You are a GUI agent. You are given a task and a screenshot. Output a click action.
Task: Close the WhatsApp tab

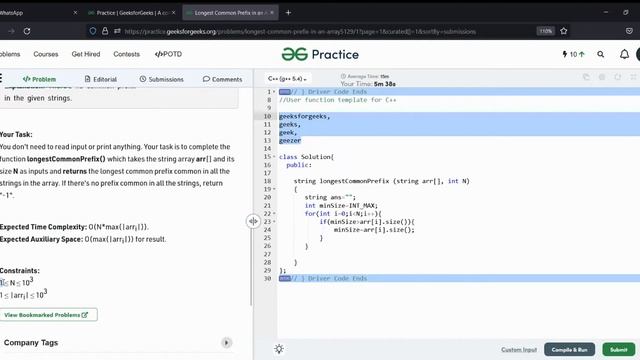point(75,13)
